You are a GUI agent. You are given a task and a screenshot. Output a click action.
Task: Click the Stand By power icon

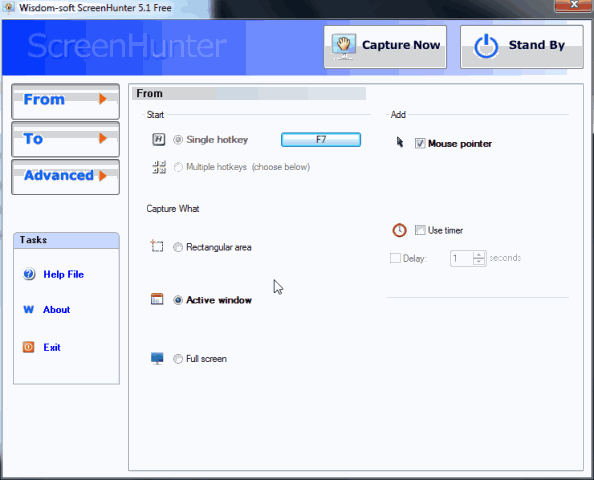click(486, 47)
